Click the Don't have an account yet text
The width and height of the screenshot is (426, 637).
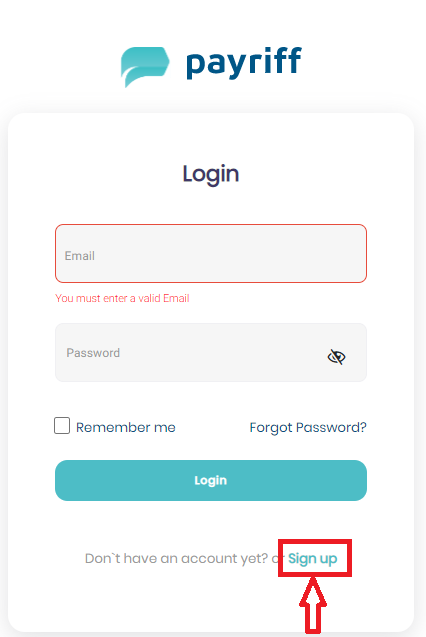pyautogui.click(x=176, y=559)
